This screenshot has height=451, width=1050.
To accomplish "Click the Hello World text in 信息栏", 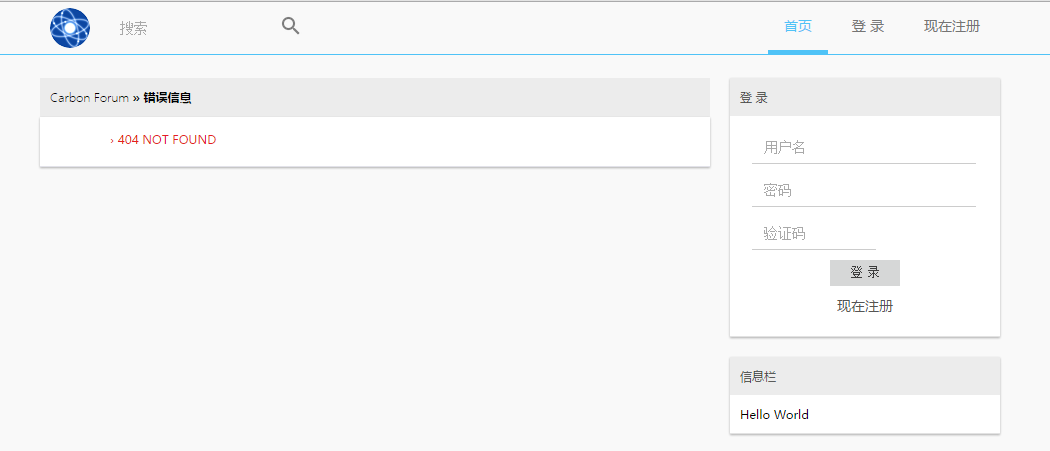I will pyautogui.click(x=774, y=415).
